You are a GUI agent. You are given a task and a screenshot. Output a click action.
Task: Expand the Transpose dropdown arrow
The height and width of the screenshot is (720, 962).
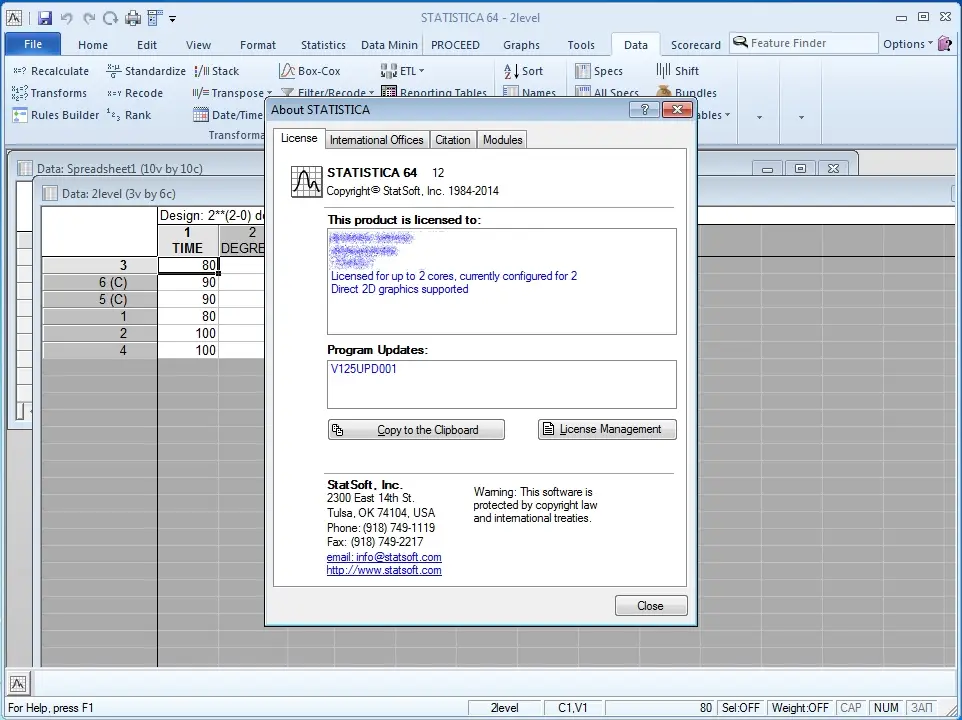point(269,93)
